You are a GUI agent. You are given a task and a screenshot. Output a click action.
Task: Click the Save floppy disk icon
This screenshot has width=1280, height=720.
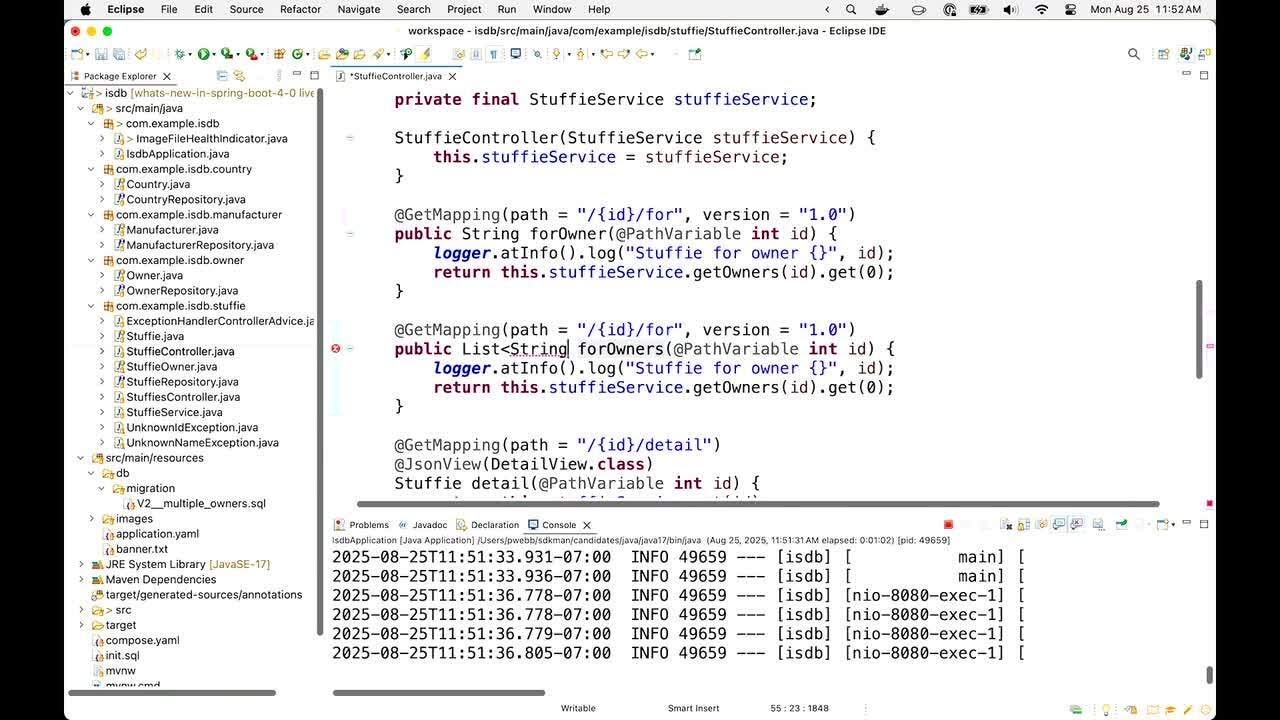103,54
